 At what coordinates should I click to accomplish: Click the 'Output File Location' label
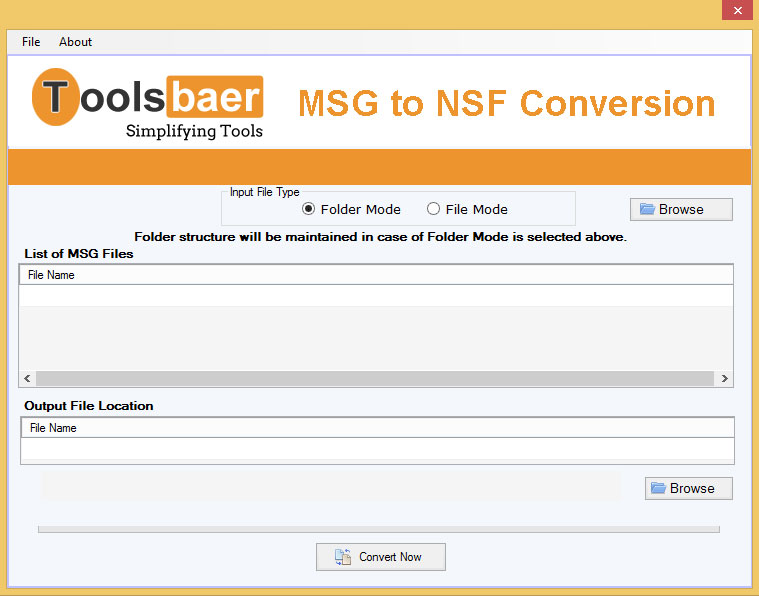[89, 406]
